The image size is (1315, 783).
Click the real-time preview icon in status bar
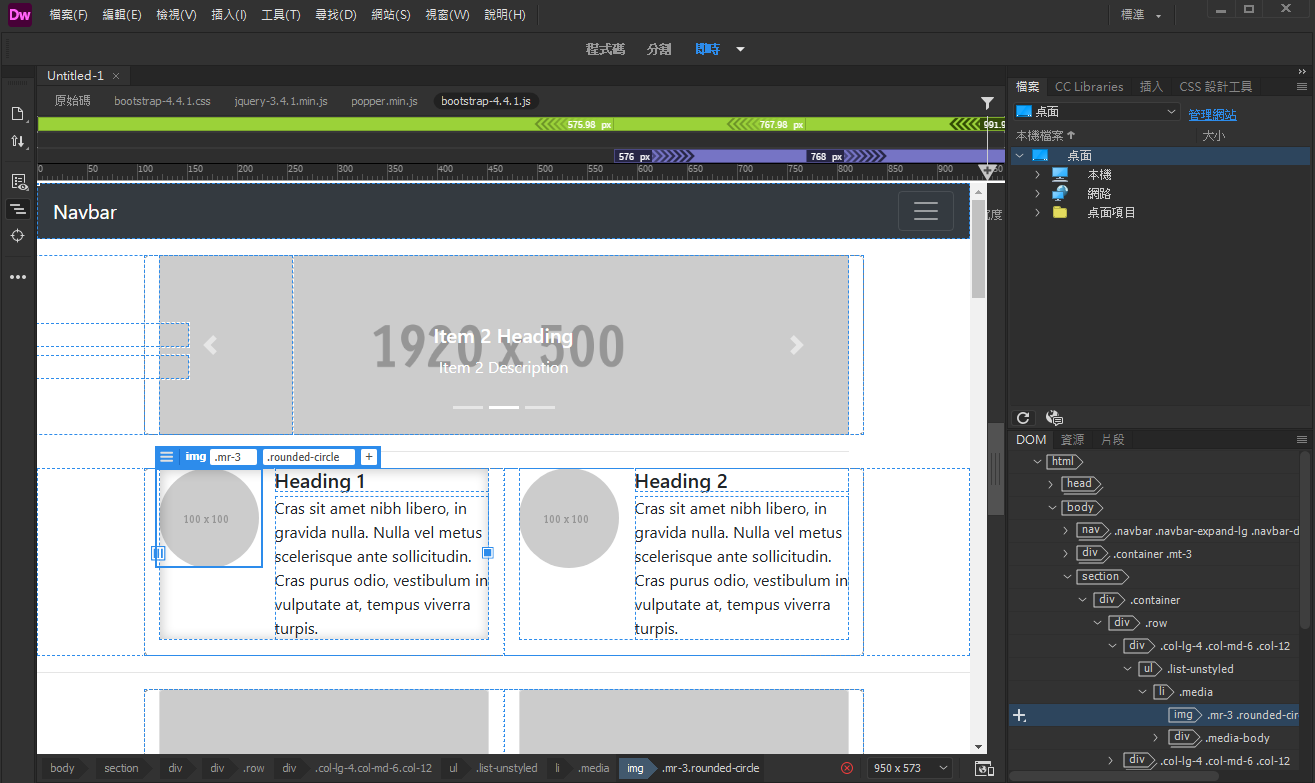984,768
